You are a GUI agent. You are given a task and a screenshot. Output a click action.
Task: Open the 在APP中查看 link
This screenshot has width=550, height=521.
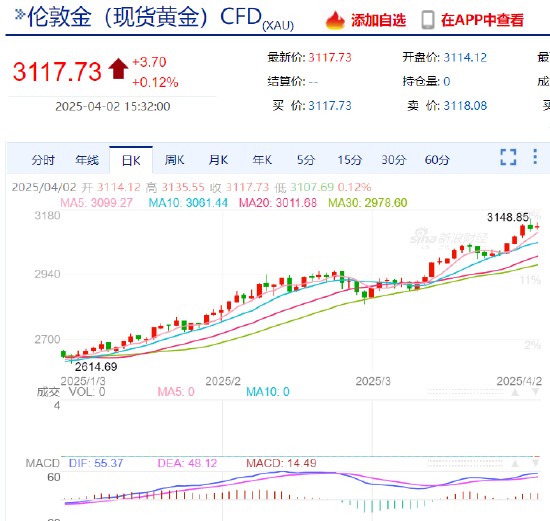point(482,20)
